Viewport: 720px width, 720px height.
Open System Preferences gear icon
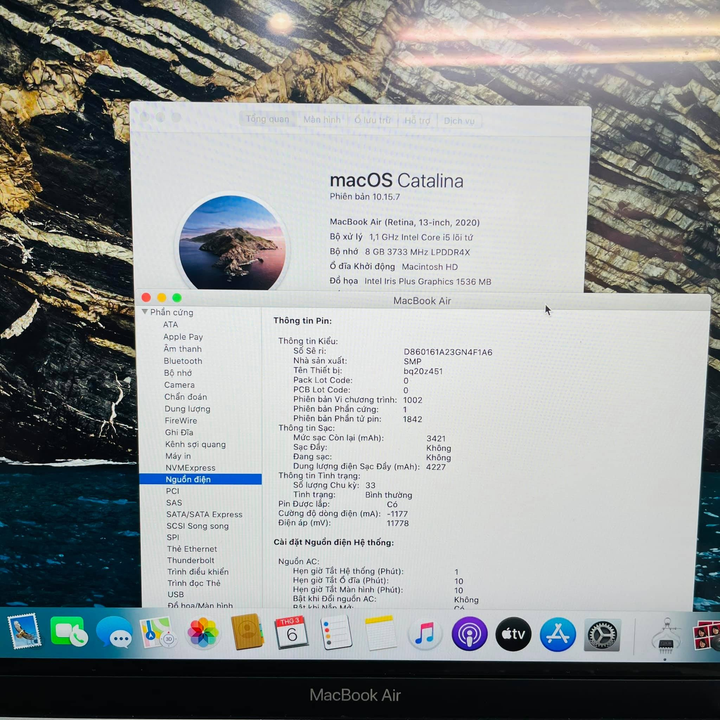[602, 635]
